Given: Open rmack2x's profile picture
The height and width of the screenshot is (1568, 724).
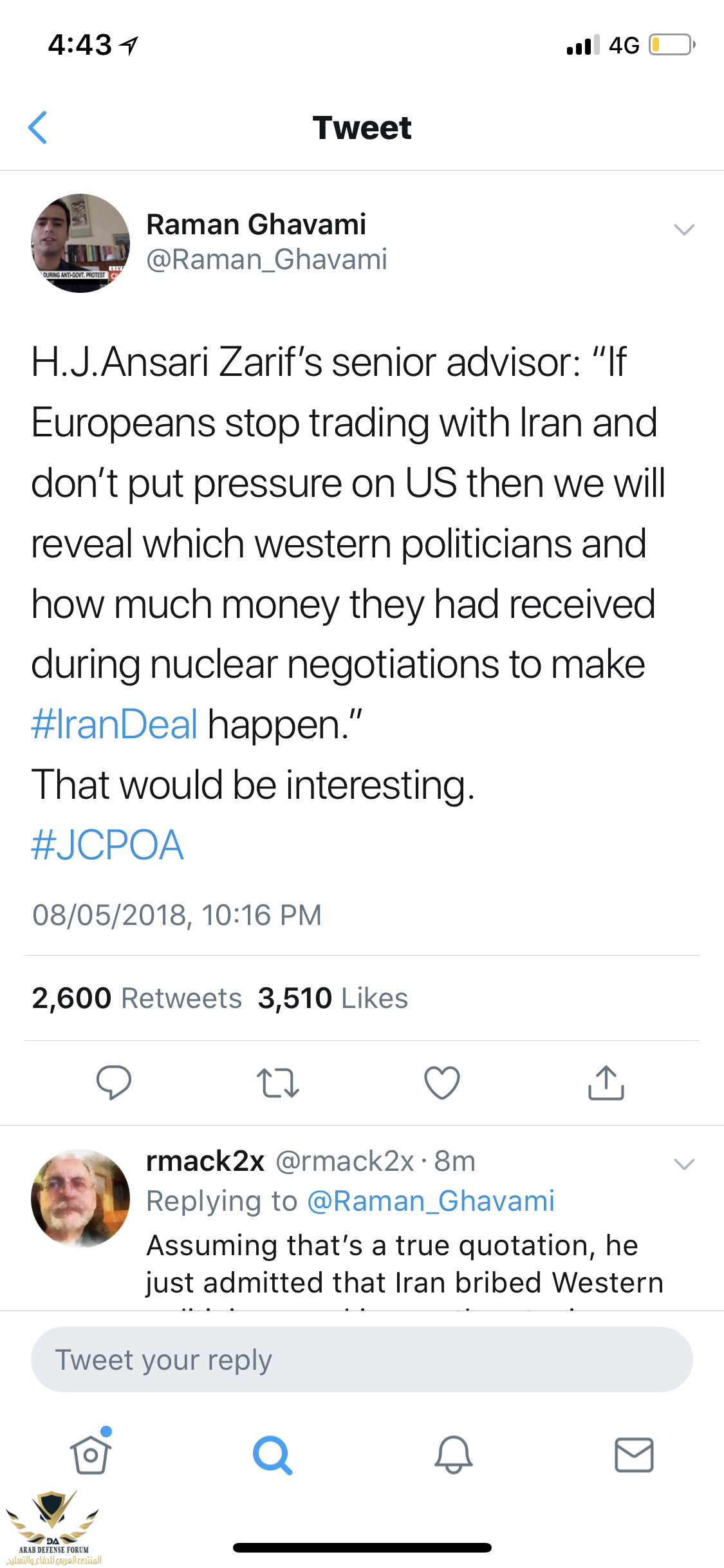Looking at the screenshot, I should (x=80, y=1198).
